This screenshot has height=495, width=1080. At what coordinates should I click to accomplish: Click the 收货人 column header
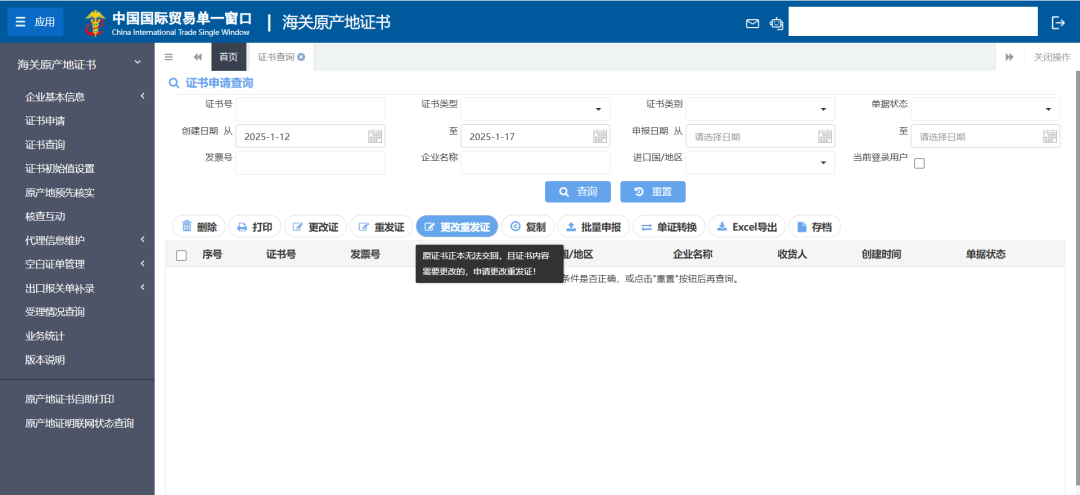click(x=792, y=255)
